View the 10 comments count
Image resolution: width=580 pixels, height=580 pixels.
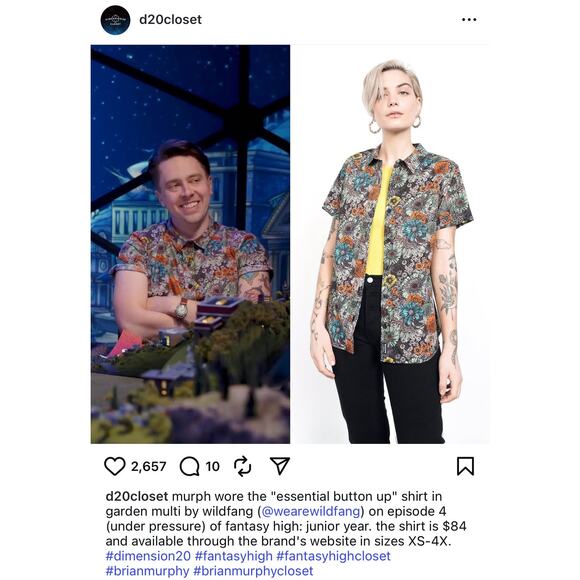pyautogui.click(x=213, y=466)
